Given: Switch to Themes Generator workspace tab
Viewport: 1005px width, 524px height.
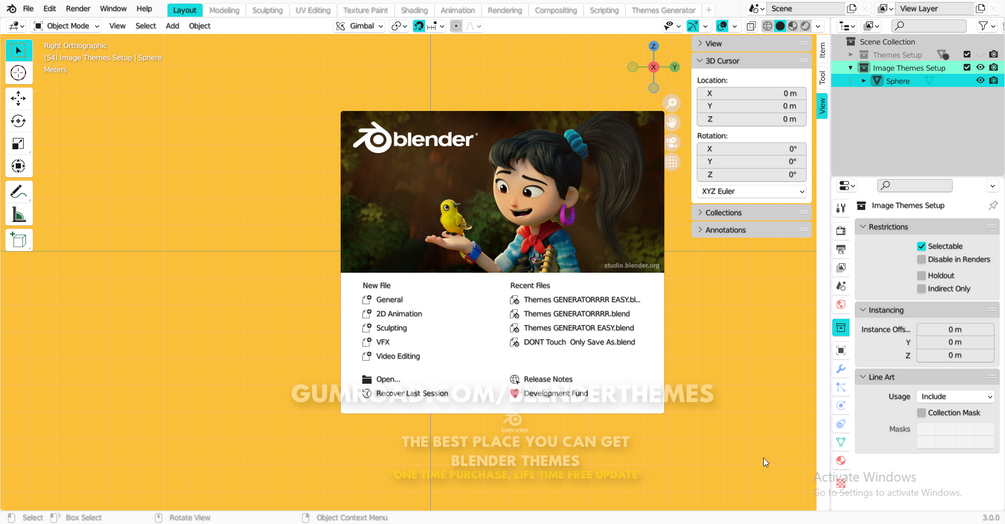Looking at the screenshot, I should point(663,10).
